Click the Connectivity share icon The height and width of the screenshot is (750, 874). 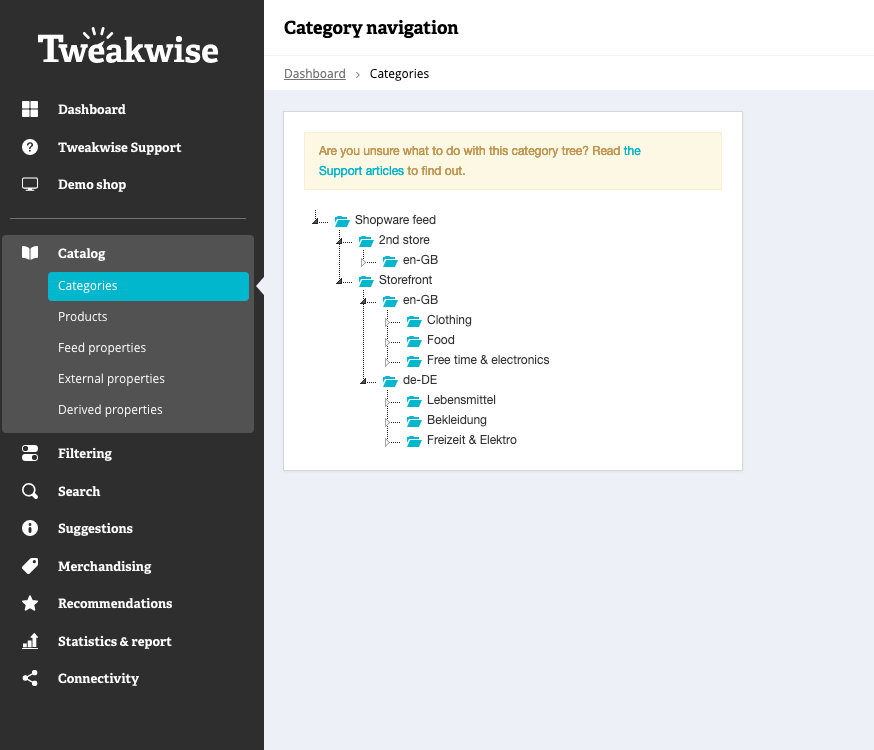pos(30,678)
